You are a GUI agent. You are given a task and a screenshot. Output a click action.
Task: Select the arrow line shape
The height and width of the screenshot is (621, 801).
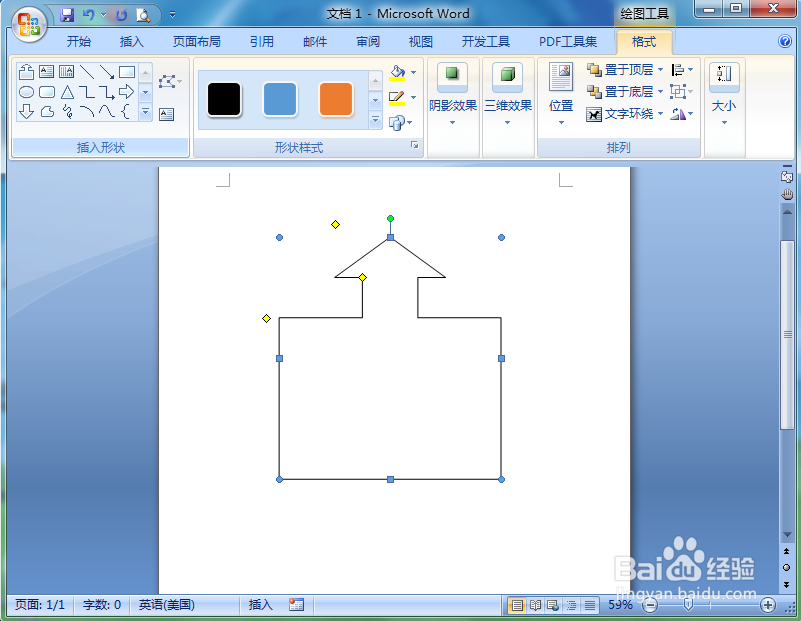click(107, 71)
